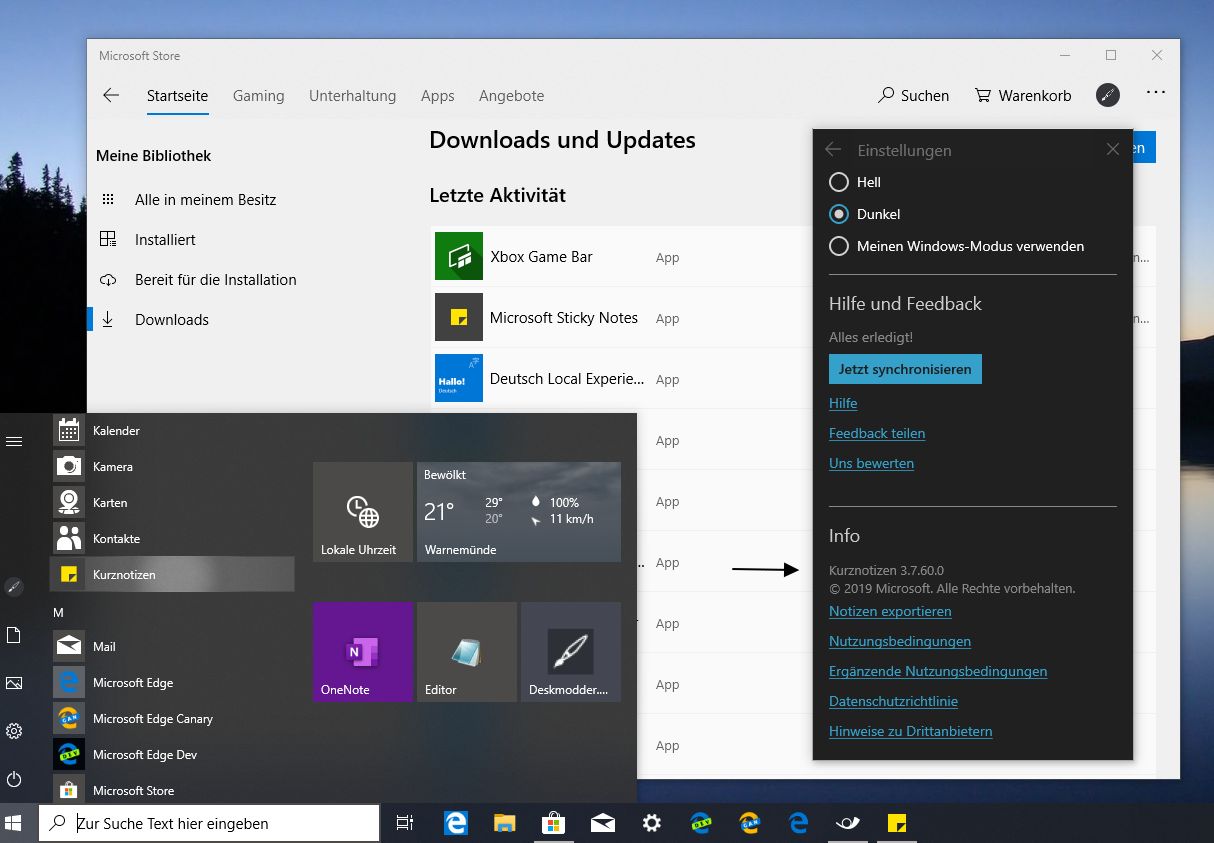Open Datenschutzrichtlinie link
The image size is (1214, 843).
[893, 701]
